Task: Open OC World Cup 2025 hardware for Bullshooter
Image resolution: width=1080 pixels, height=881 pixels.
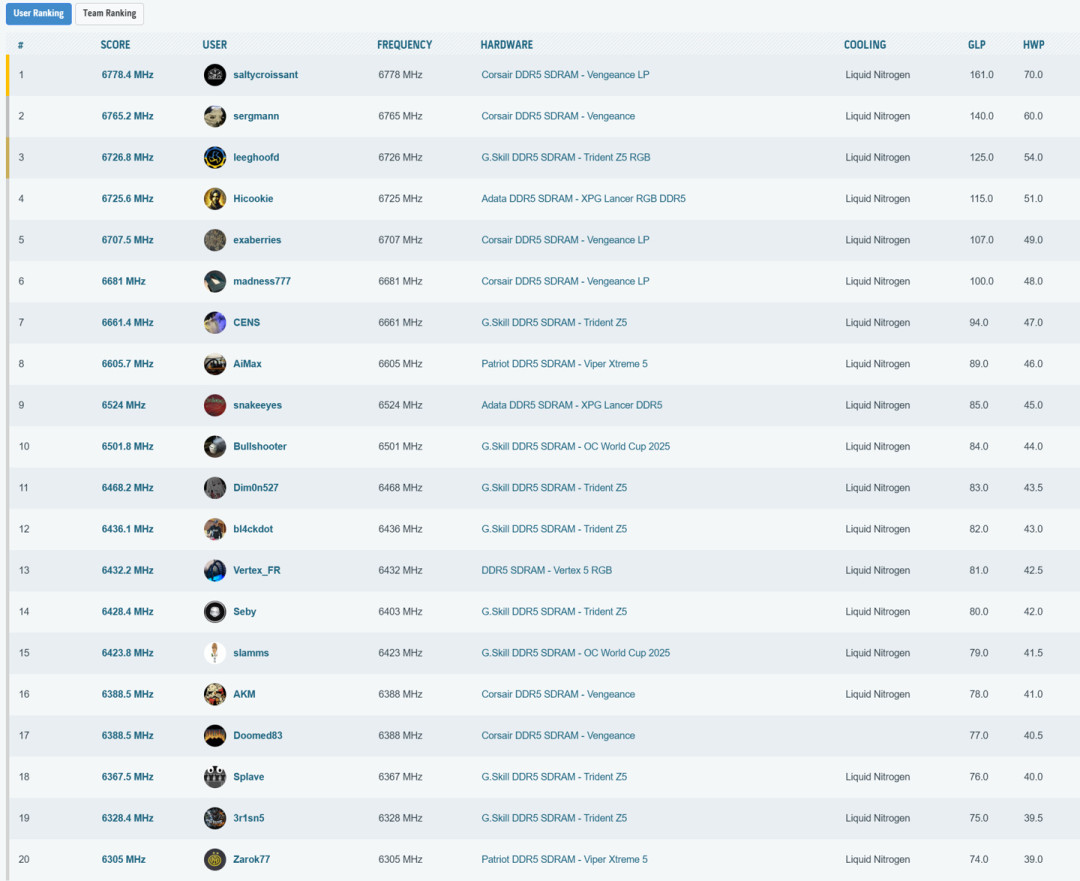Action: pyautogui.click(x=575, y=447)
